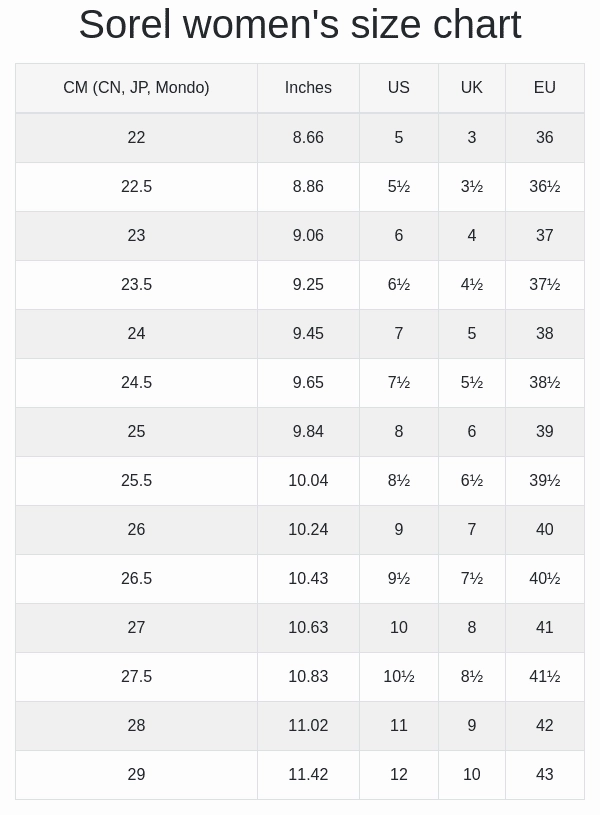Click the EU size 39 cell
This screenshot has height=815, width=600.
coord(544,432)
